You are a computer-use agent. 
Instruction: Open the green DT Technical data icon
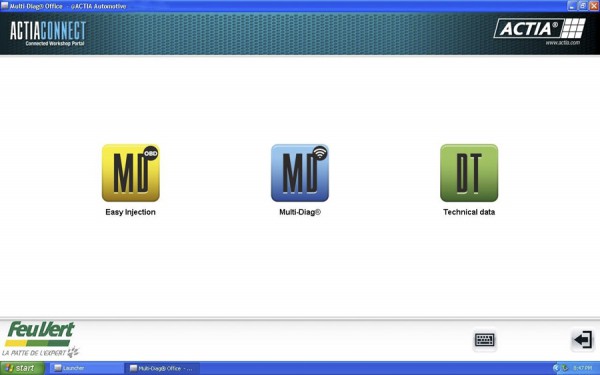(x=469, y=173)
